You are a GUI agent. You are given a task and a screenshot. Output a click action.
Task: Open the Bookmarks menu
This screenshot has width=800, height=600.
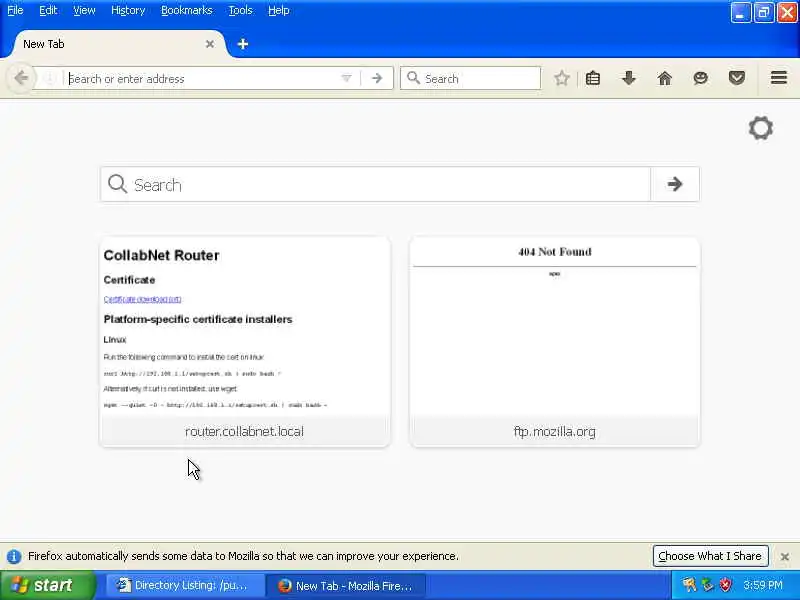(x=187, y=10)
